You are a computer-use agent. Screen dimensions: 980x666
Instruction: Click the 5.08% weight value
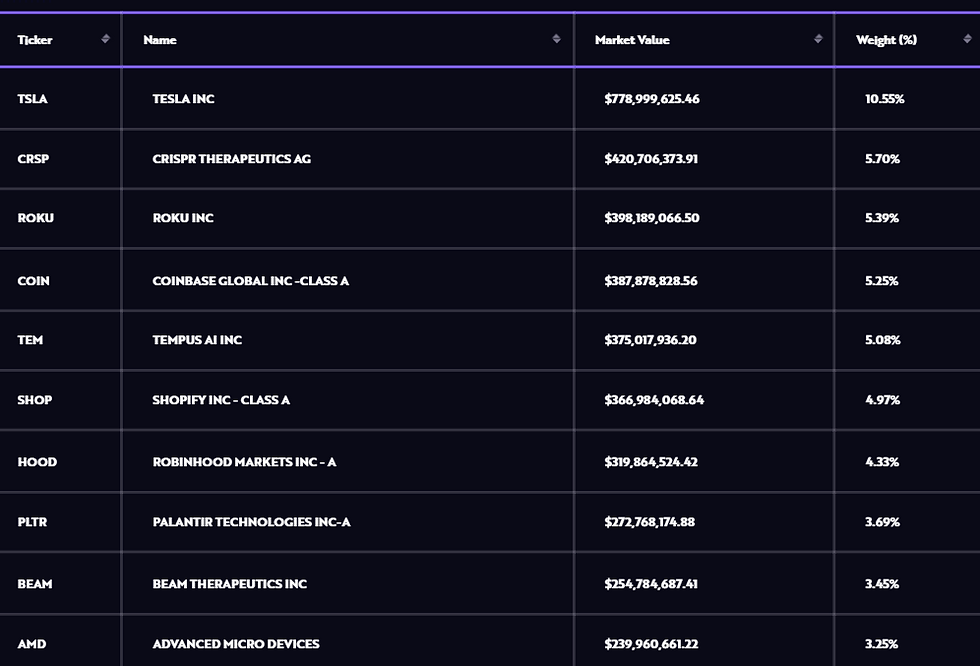882,340
